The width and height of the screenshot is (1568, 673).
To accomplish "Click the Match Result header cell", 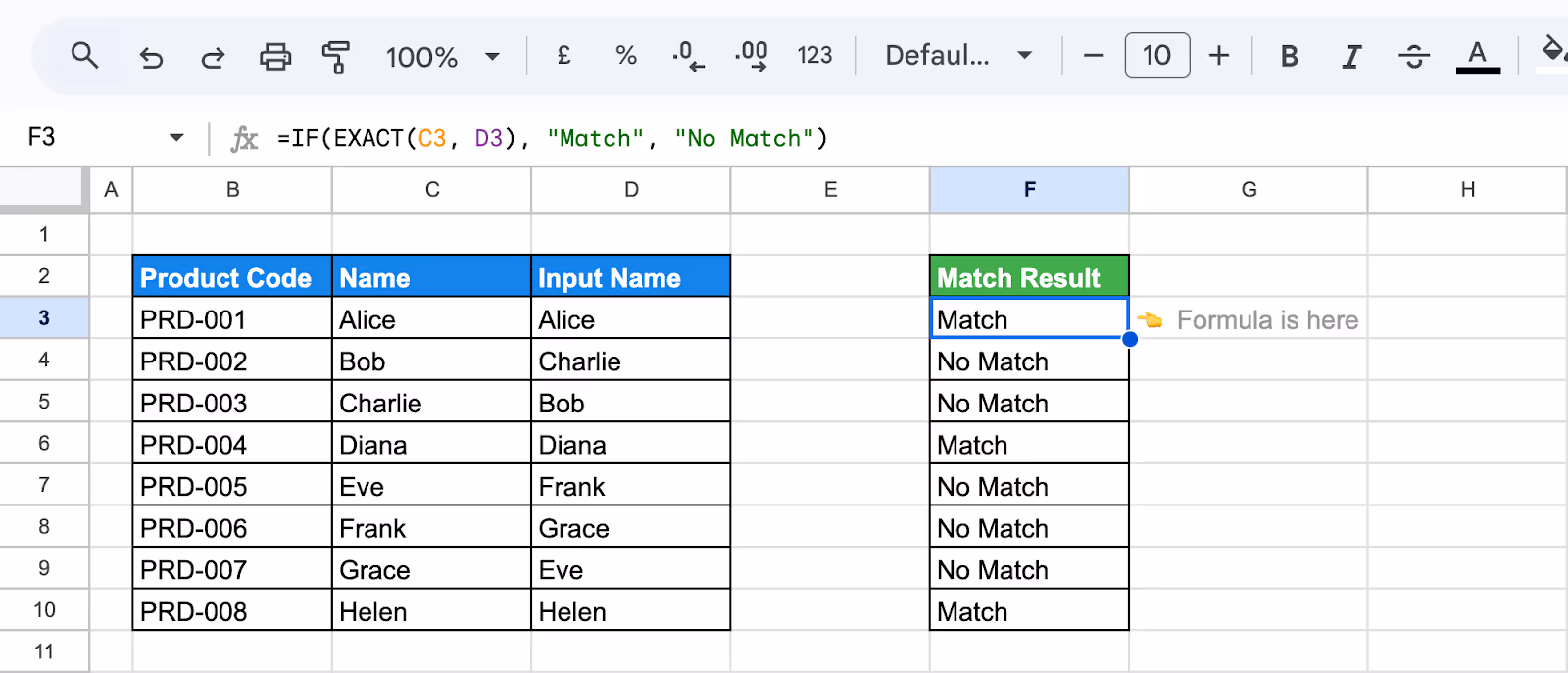I will tap(1029, 277).
